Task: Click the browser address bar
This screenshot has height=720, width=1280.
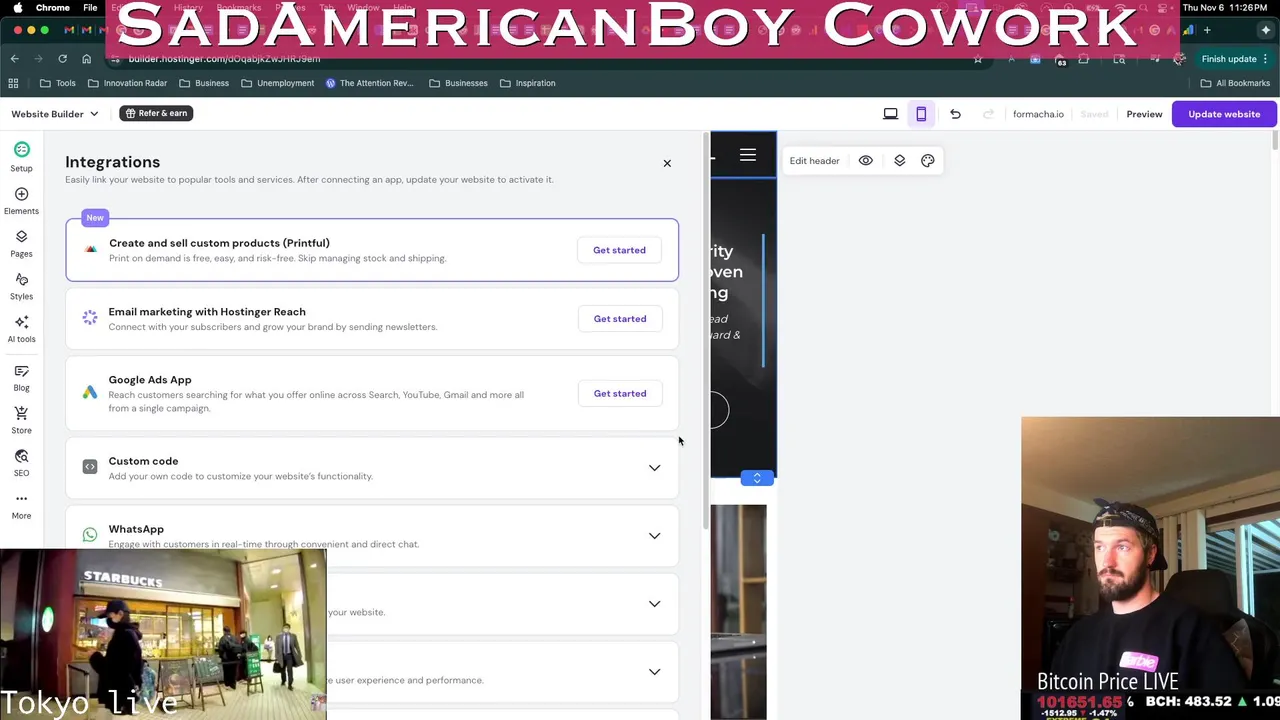Action: pos(540,59)
